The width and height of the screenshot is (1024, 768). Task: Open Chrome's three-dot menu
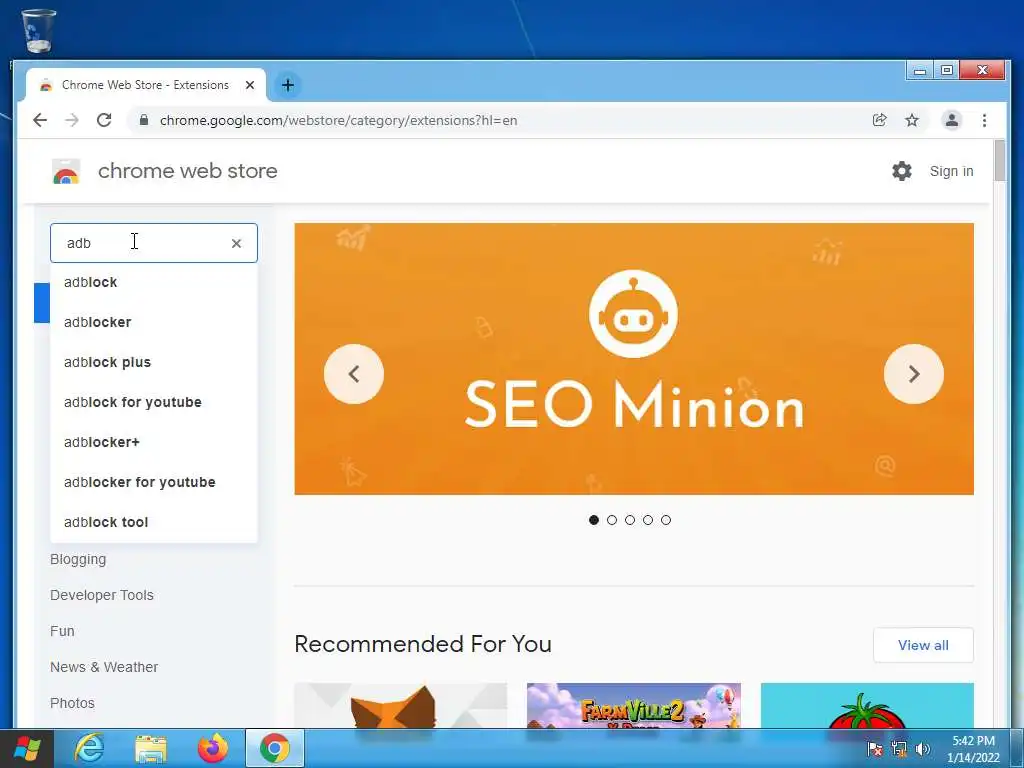tap(984, 120)
